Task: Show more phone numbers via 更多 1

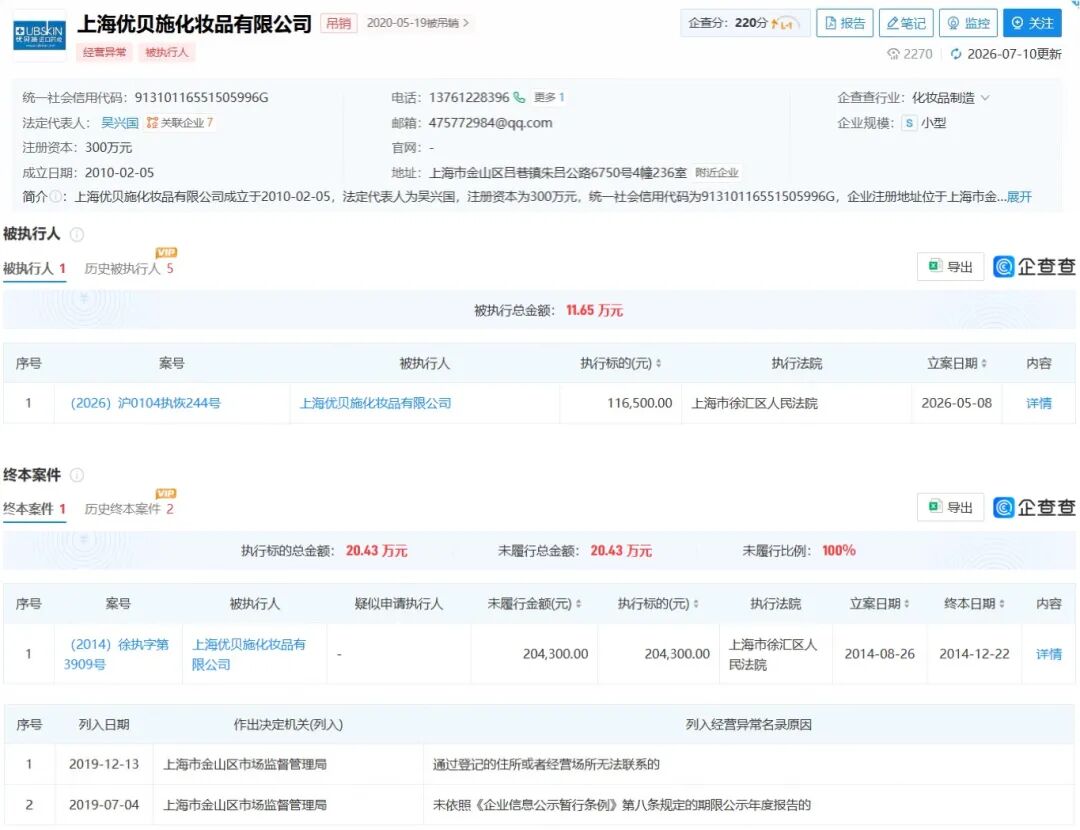Action: tap(549, 97)
